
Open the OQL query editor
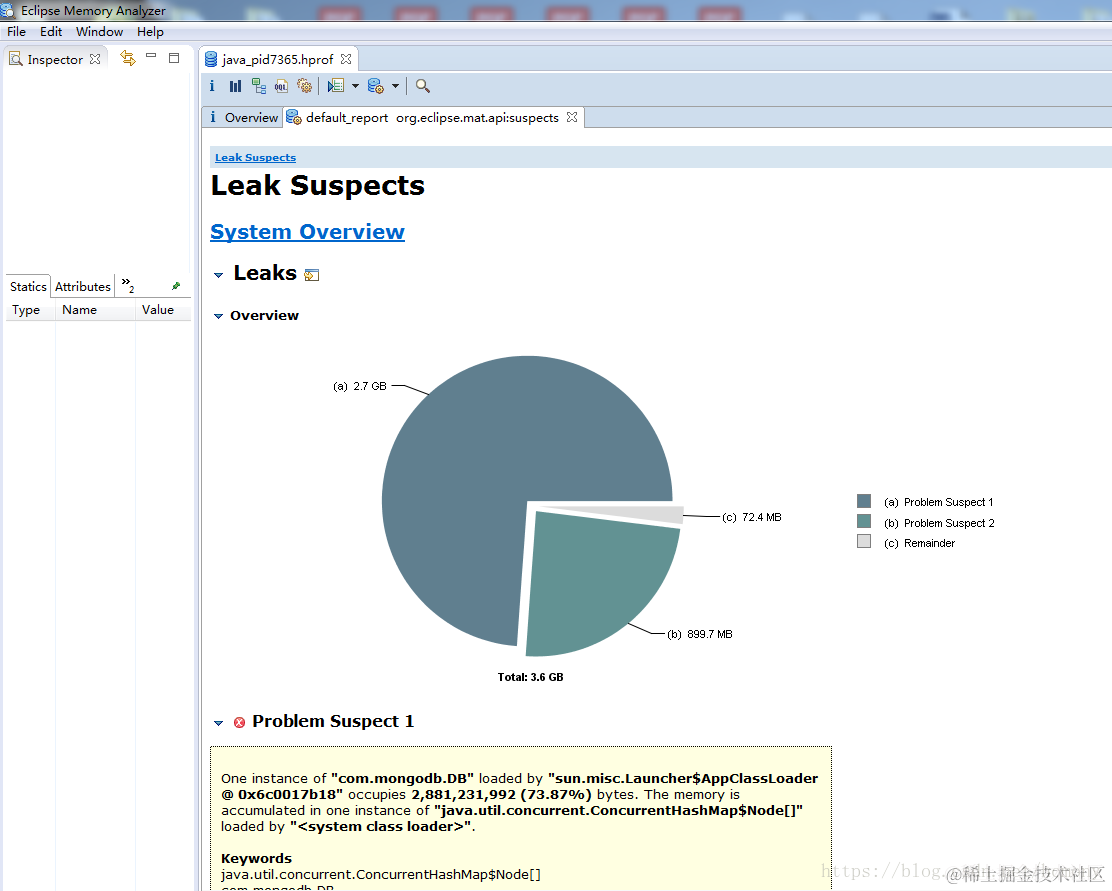[282, 86]
